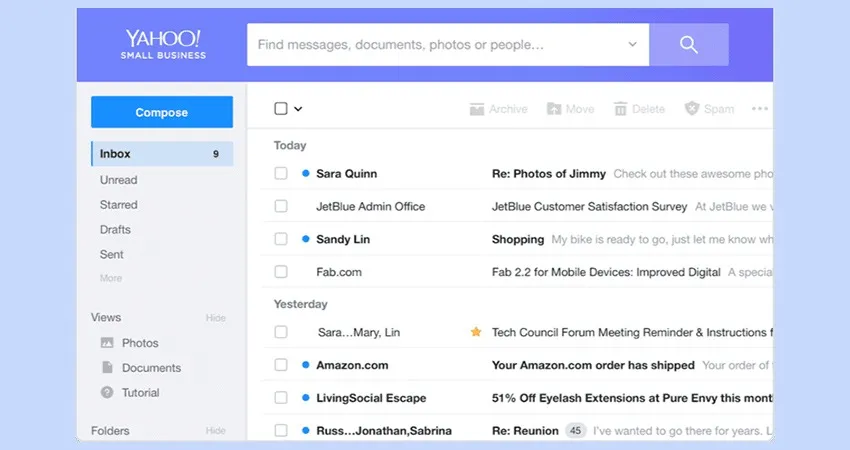The height and width of the screenshot is (450, 850).
Task: Click the Yesterday group header
Action: click(x=300, y=304)
